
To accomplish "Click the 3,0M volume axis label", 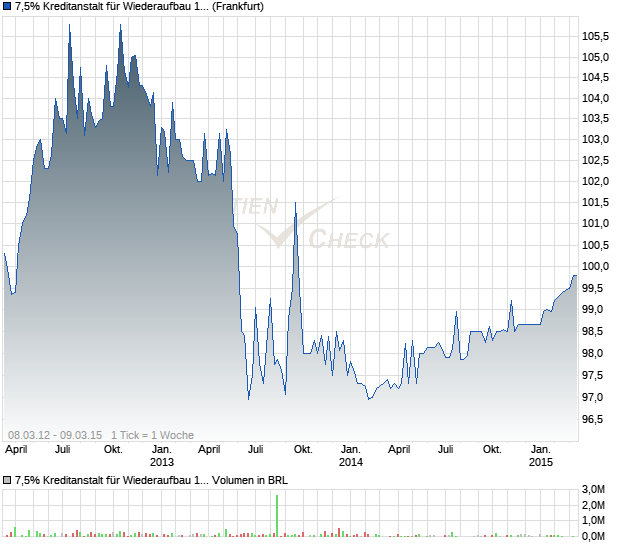I will [593, 490].
